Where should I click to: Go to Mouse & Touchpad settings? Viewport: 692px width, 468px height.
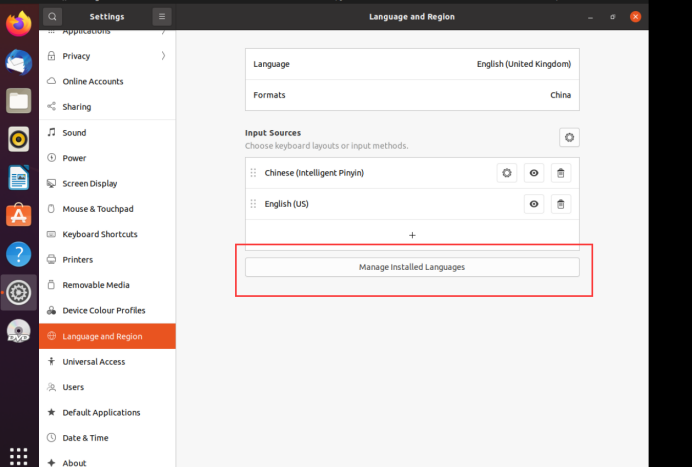[107, 209]
